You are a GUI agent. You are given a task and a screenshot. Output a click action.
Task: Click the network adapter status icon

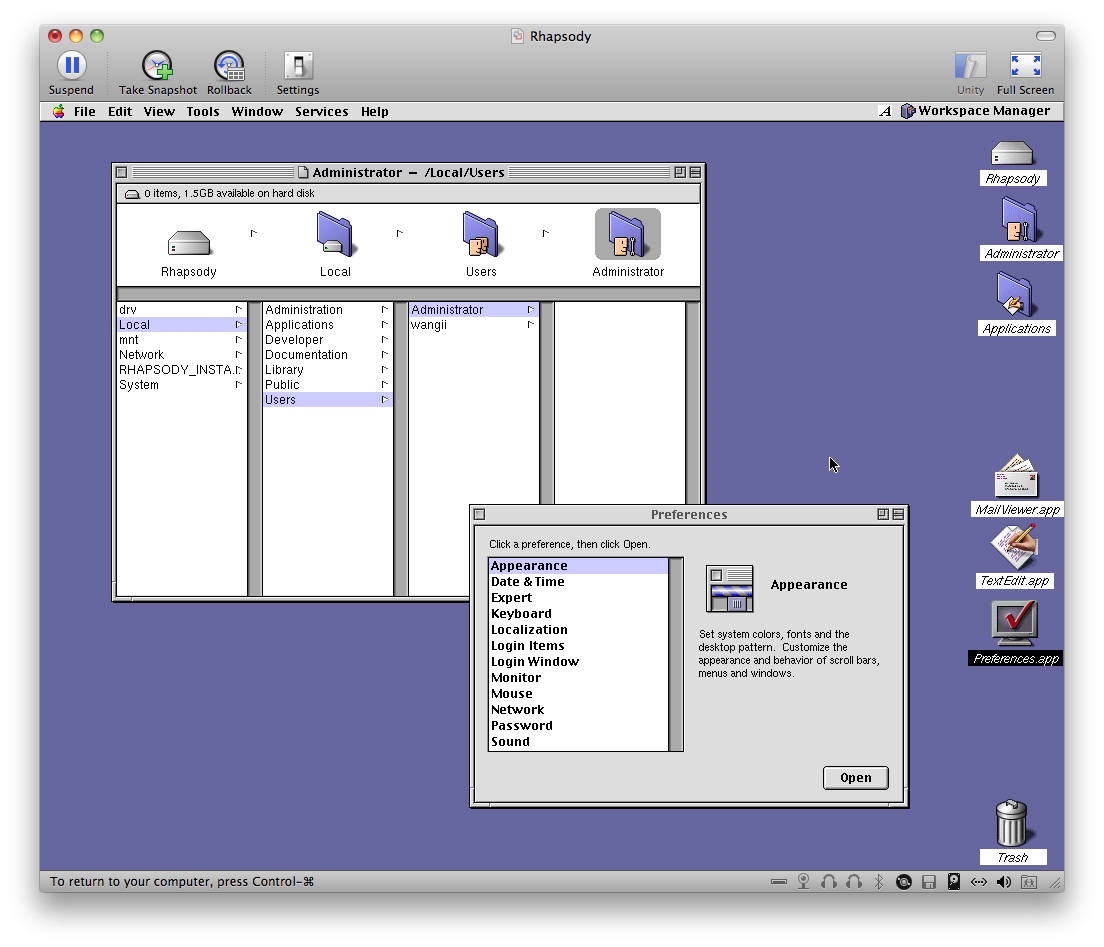[x=979, y=882]
